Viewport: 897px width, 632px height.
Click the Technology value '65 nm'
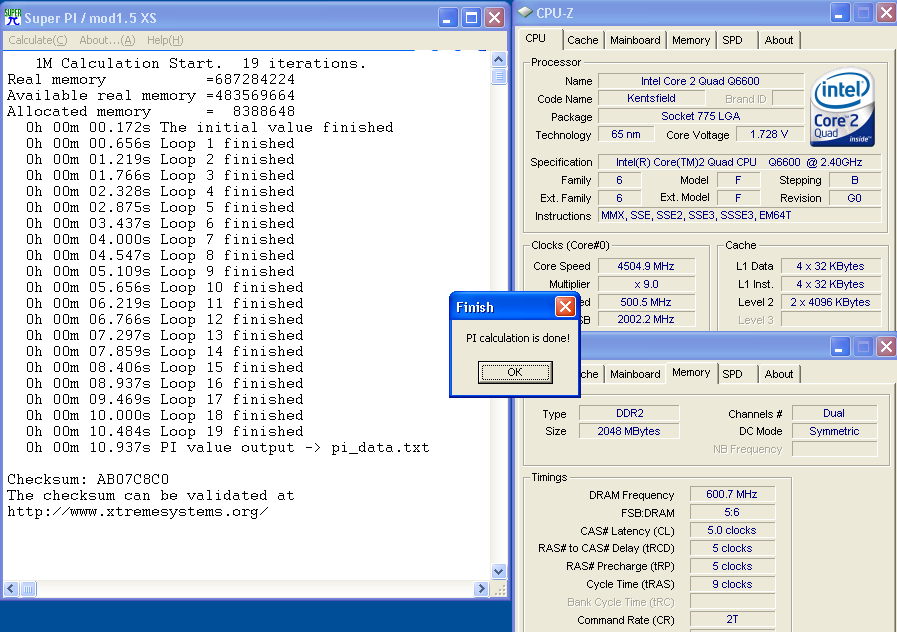626,134
